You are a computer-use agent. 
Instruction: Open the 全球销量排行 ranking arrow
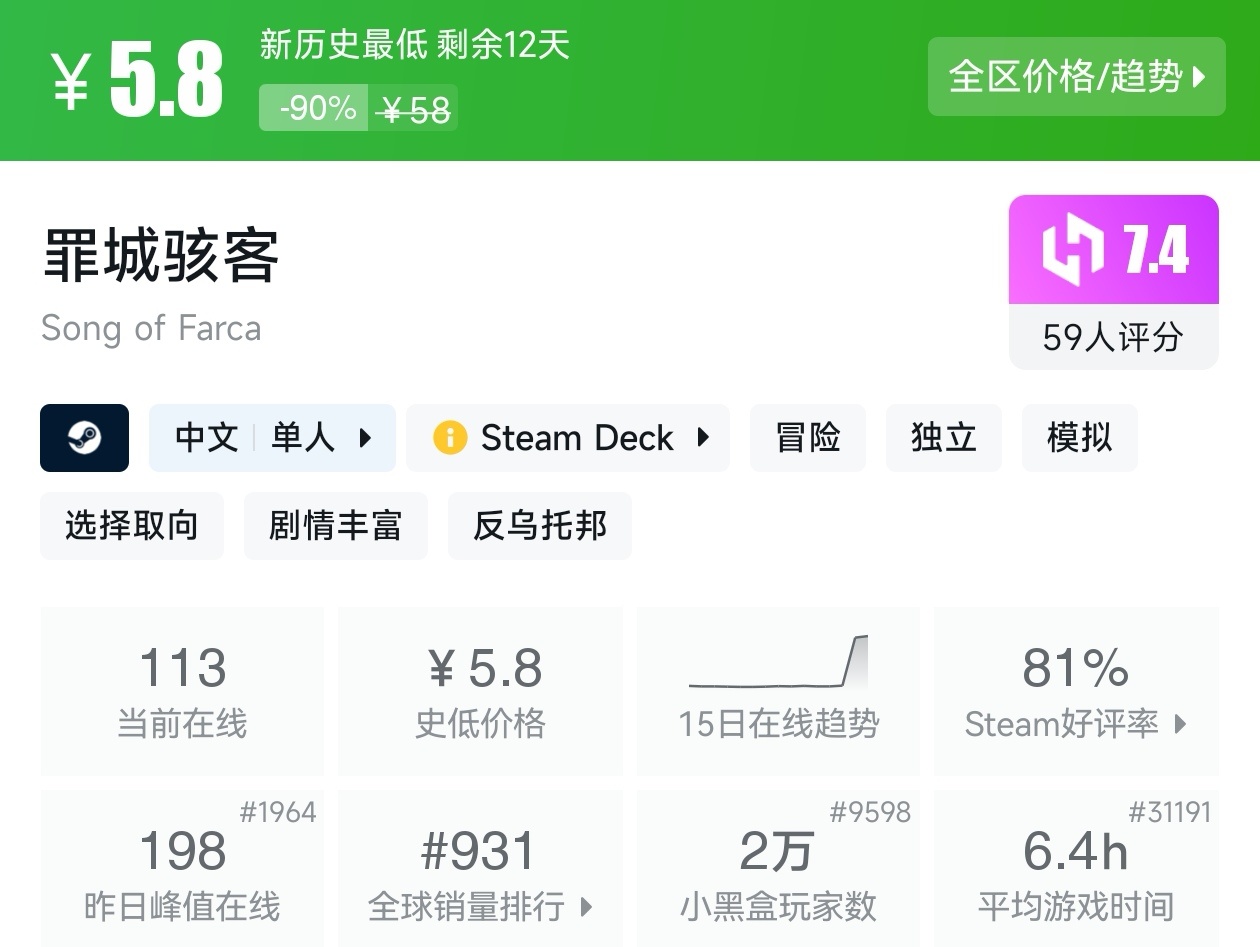pyautogui.click(x=587, y=907)
